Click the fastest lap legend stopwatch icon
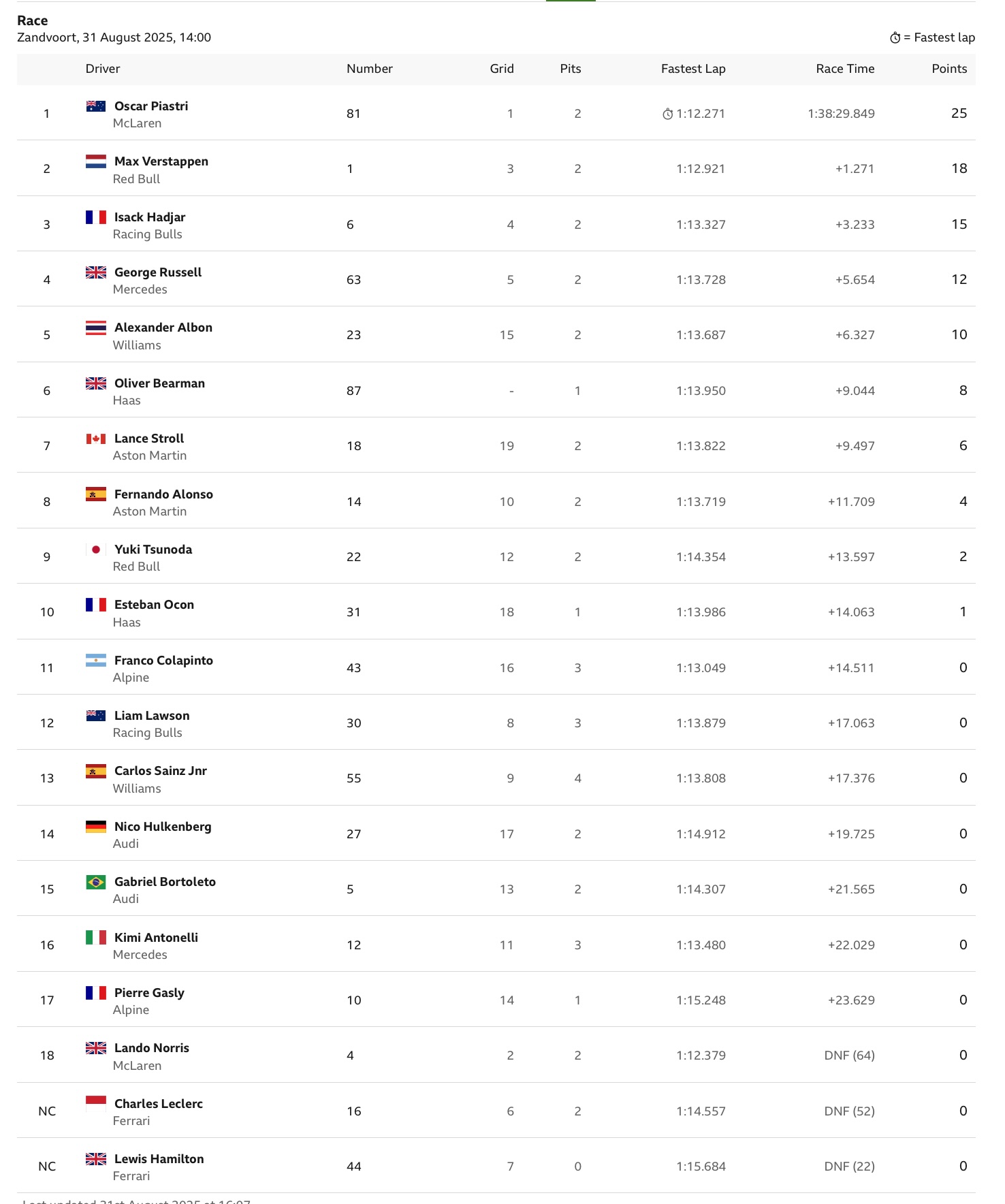This screenshot has height=1204, width=1005. click(895, 37)
